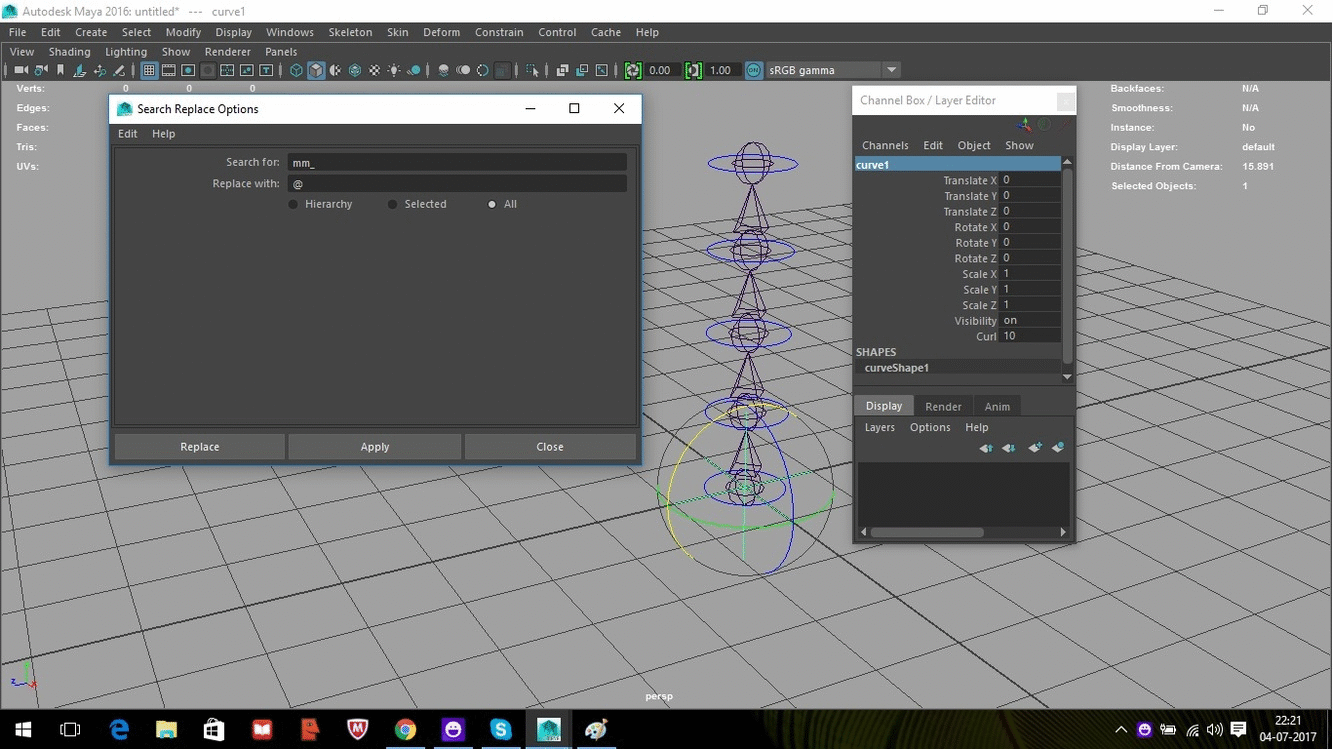Open Object menu in Channel Box

coord(973,145)
